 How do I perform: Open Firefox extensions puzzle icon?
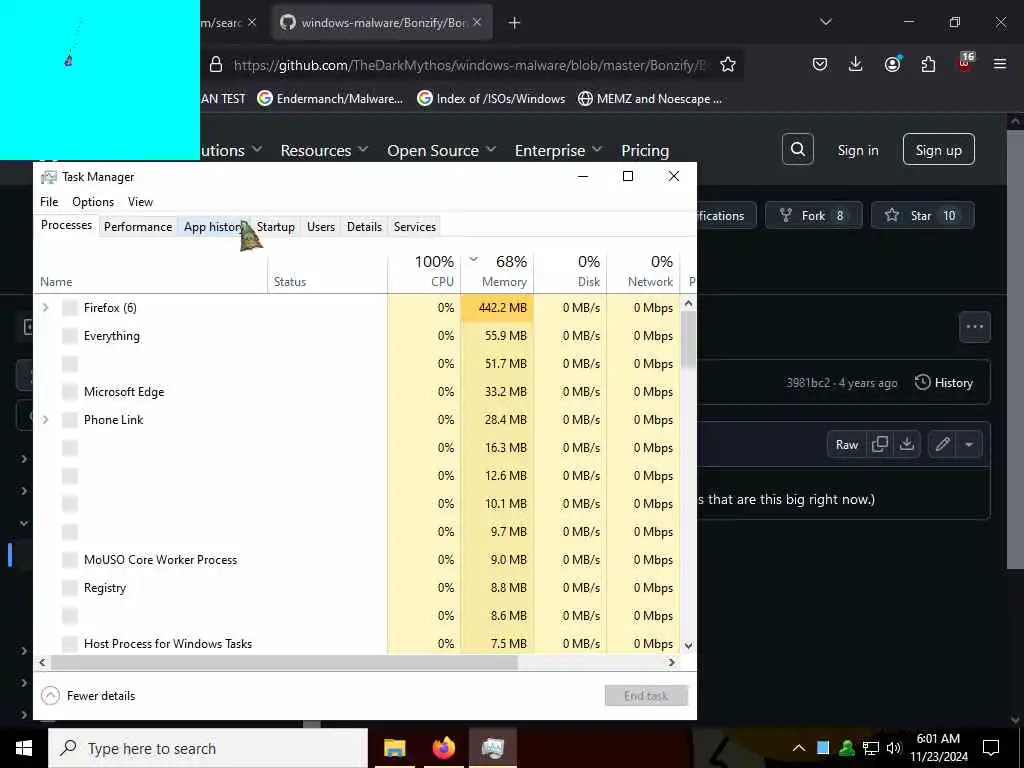pyautogui.click(x=928, y=64)
